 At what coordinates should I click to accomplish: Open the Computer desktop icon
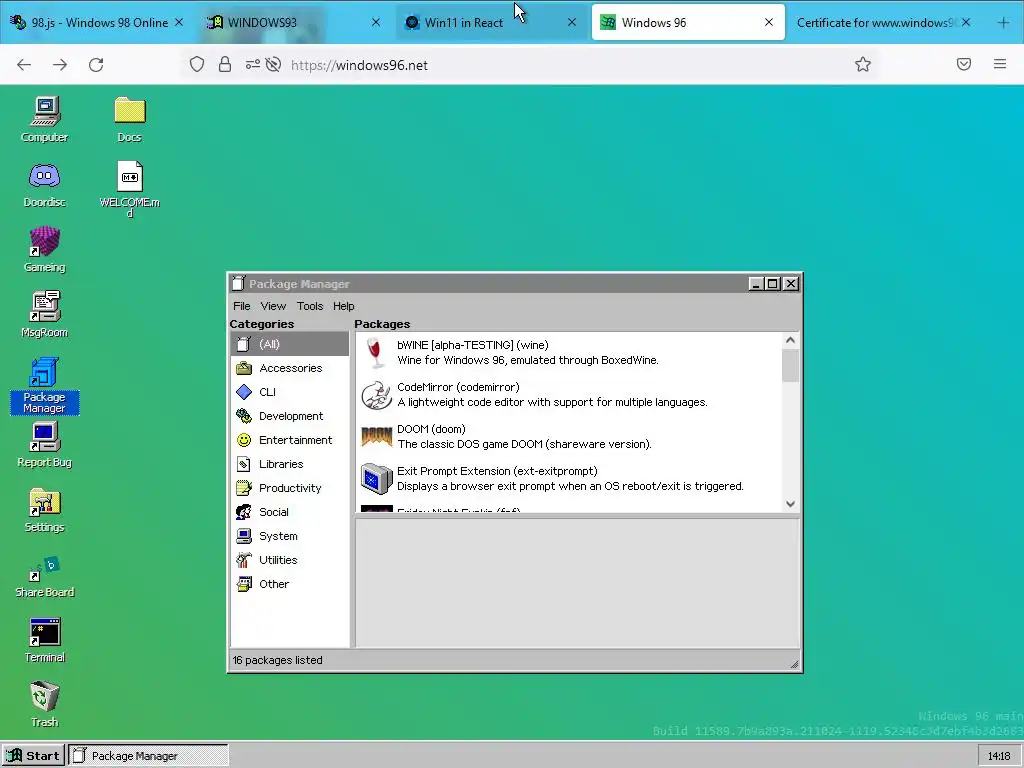[44, 120]
